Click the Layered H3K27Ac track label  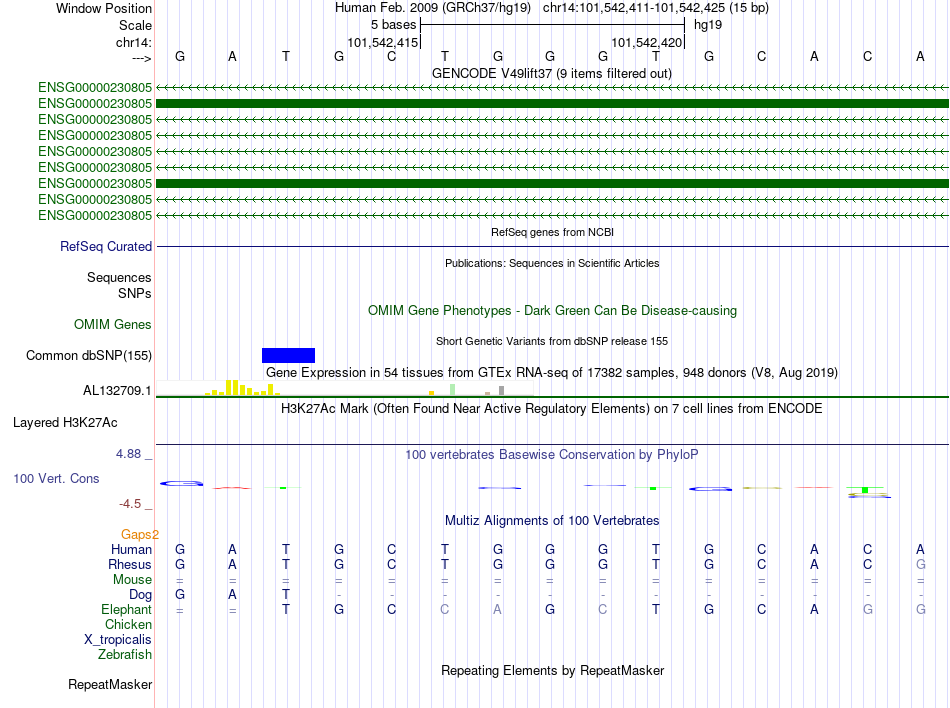tap(65, 423)
